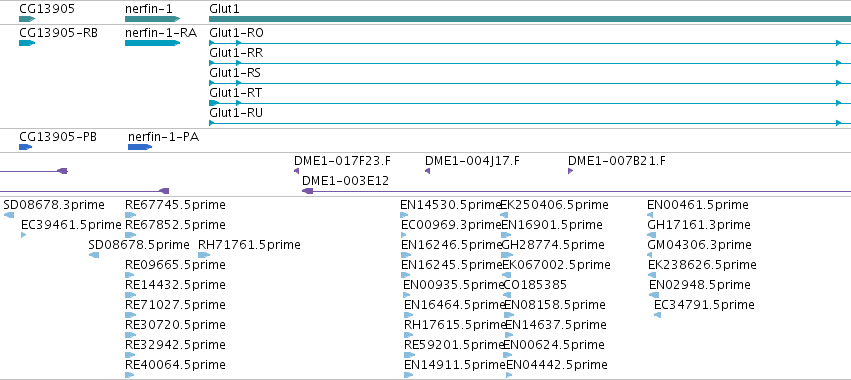851x380 pixels.
Task: Click the EC34791.5prime EST arrow
Action: (x=657, y=315)
